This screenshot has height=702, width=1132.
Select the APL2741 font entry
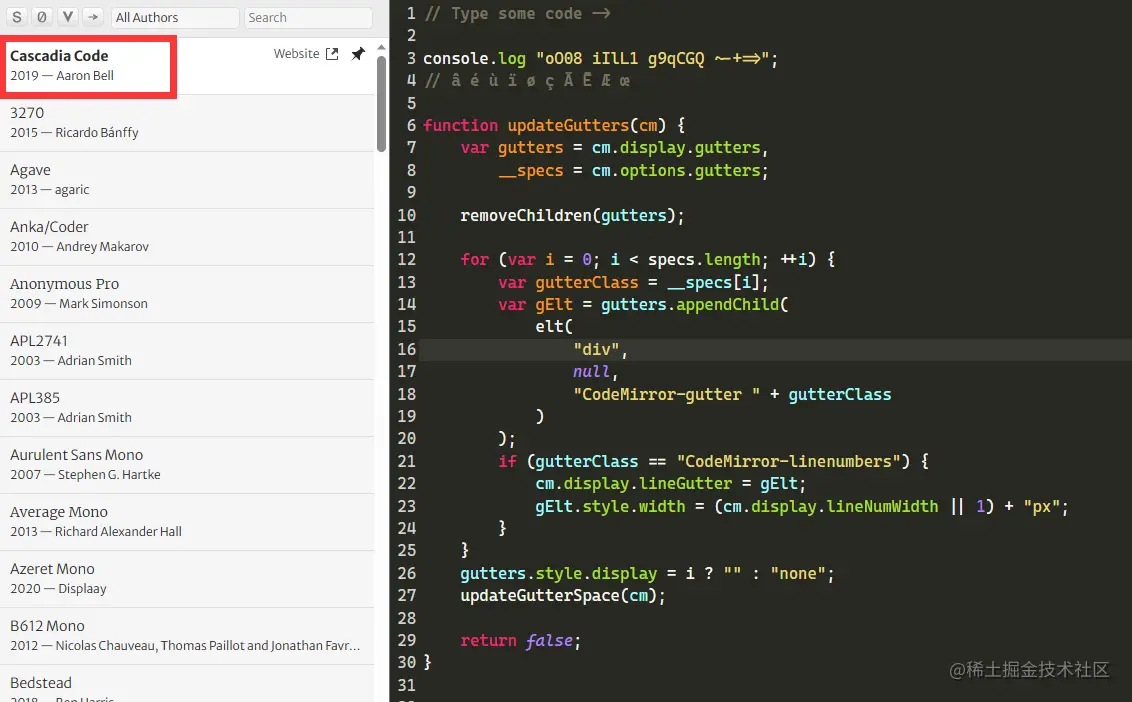pos(187,351)
